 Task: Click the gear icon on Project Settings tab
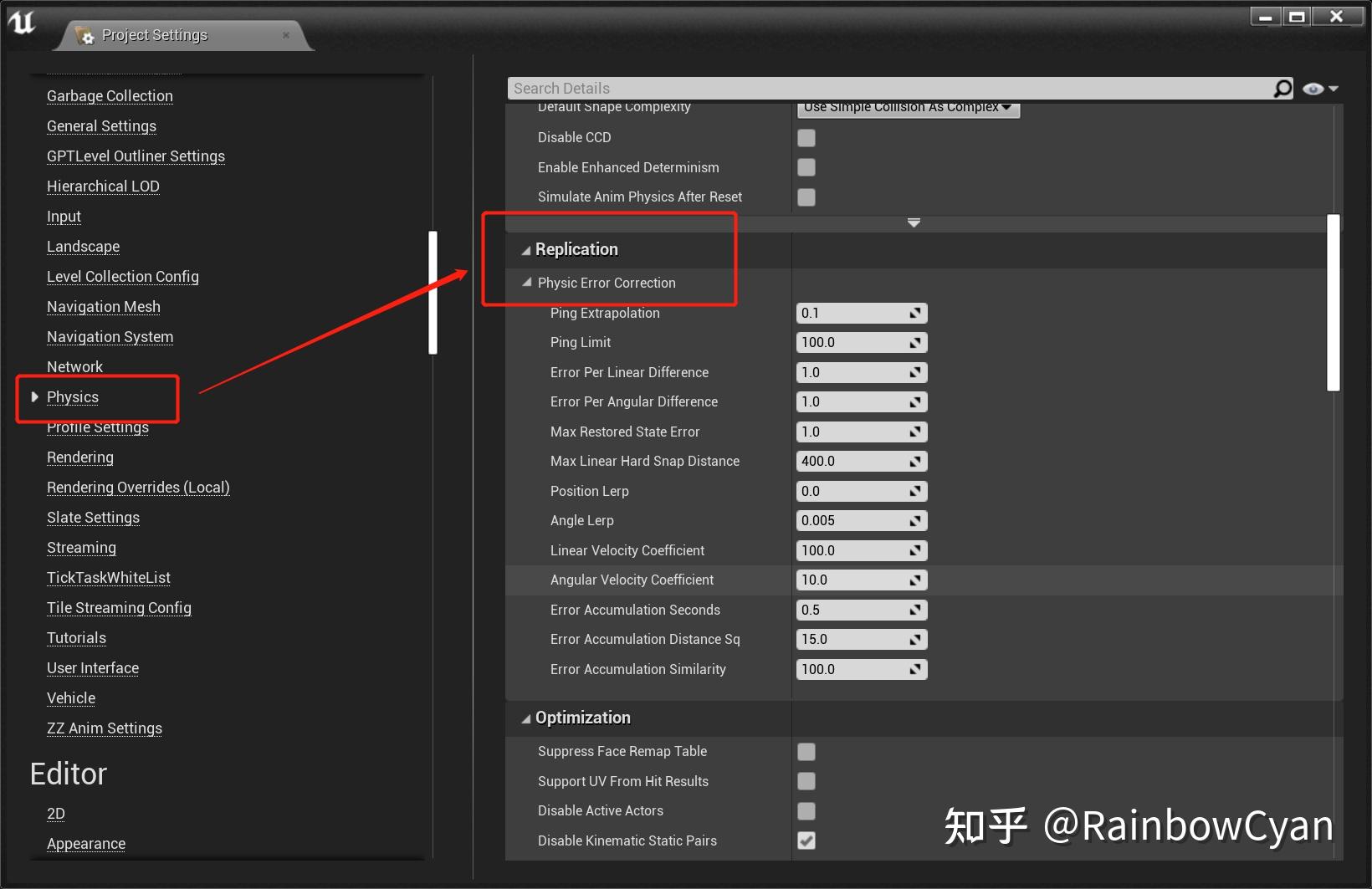pos(86,35)
